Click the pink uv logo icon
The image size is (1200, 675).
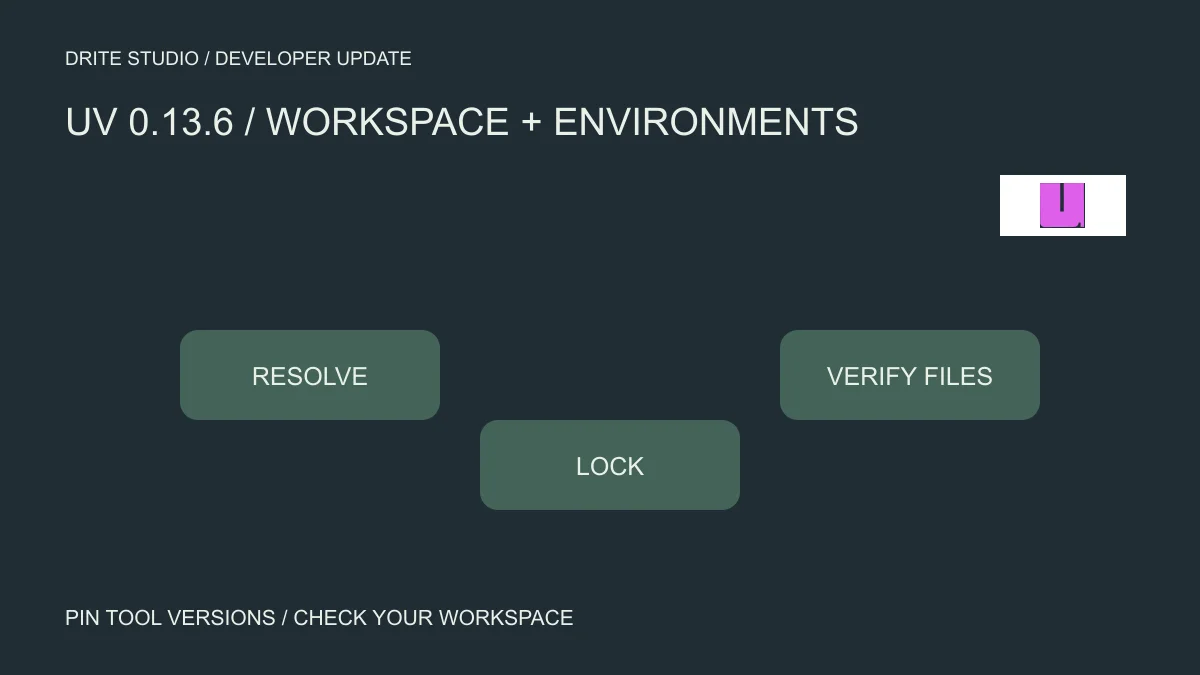1062,205
